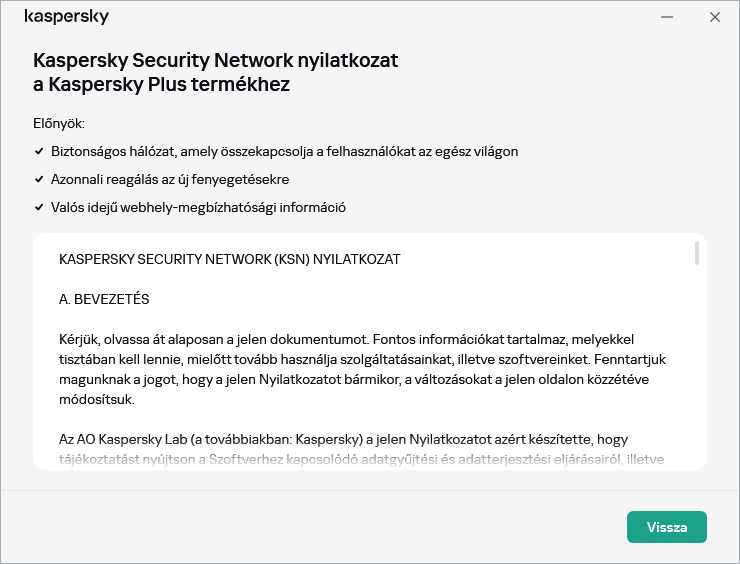Click the 'KASPERSKY SECURITY NETWORK (KSN) NYILATKOZAT' title

tap(229, 259)
